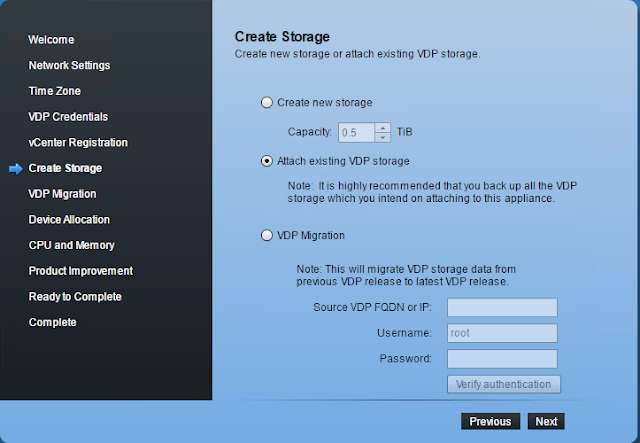Go to Network Settings step
This screenshot has width=640, height=443.
[69, 65]
